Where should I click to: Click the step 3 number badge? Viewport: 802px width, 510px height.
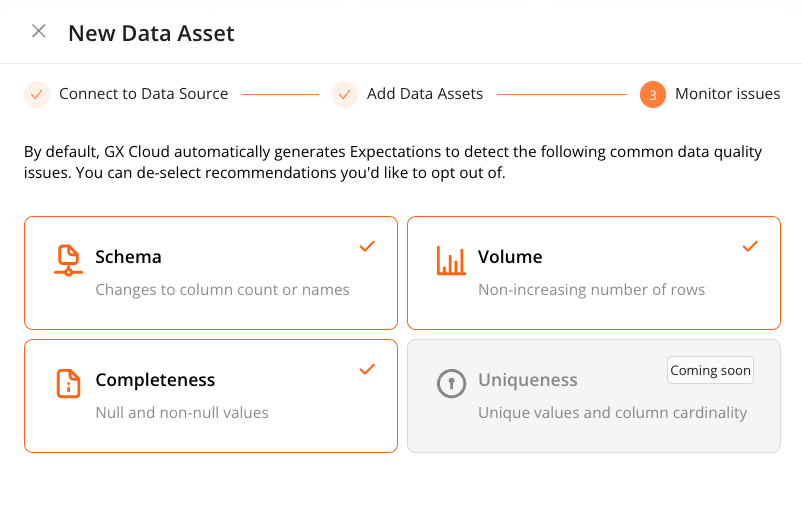652,95
